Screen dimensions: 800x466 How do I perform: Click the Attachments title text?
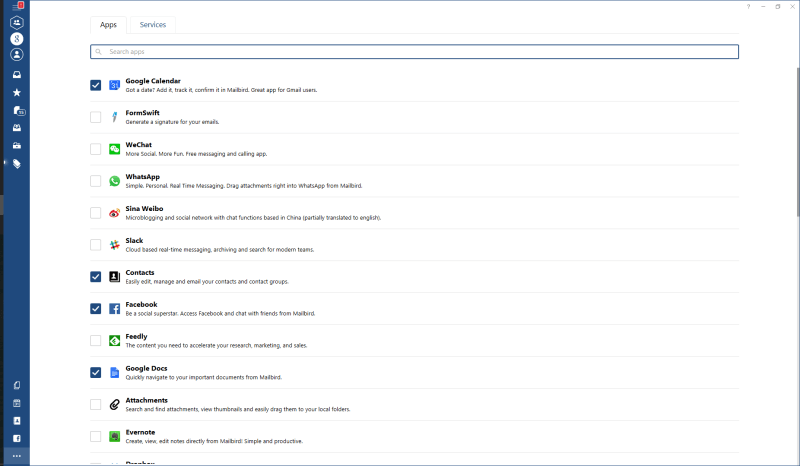click(146, 400)
